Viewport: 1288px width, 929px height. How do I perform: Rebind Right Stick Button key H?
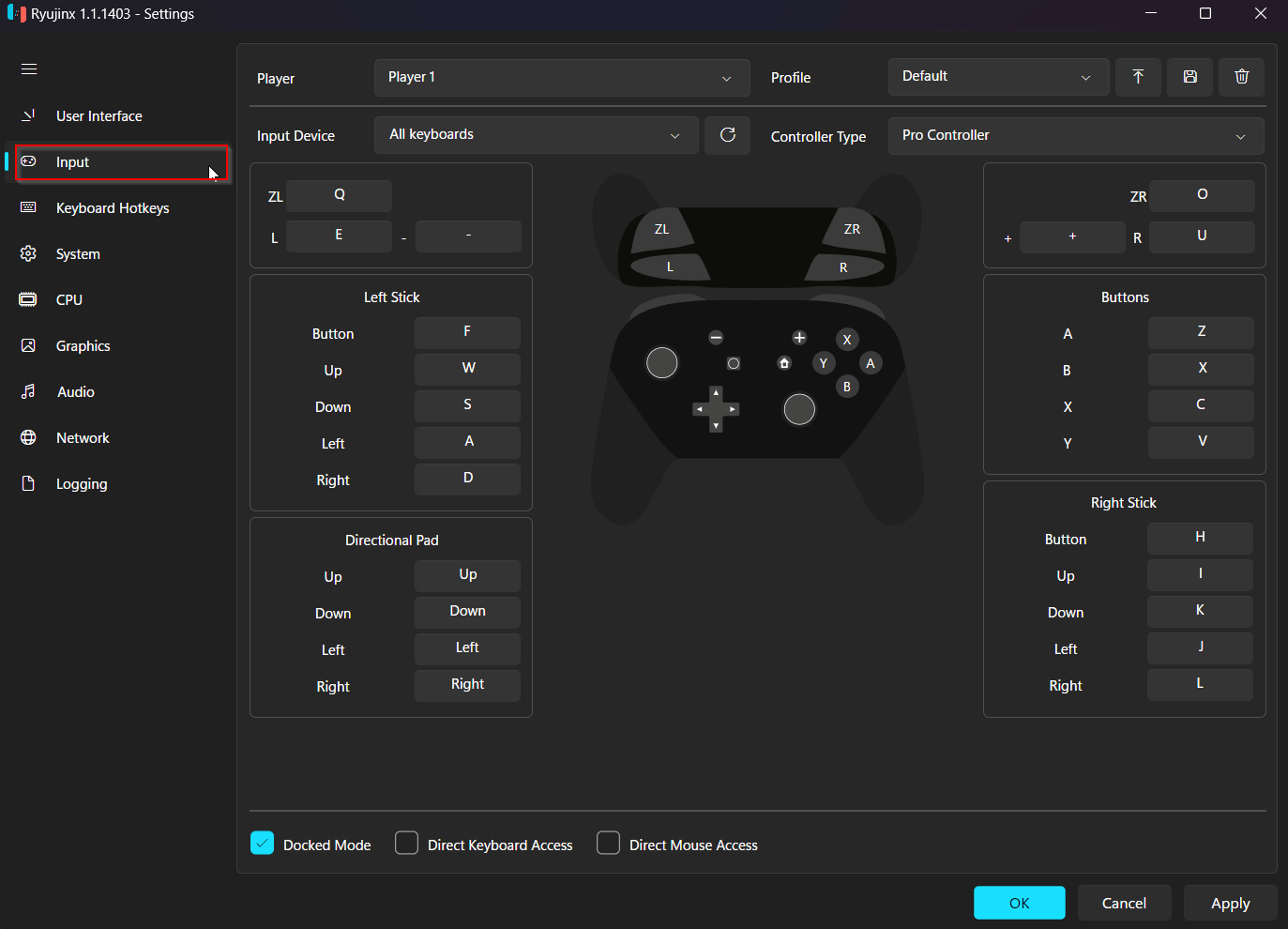tap(1200, 538)
